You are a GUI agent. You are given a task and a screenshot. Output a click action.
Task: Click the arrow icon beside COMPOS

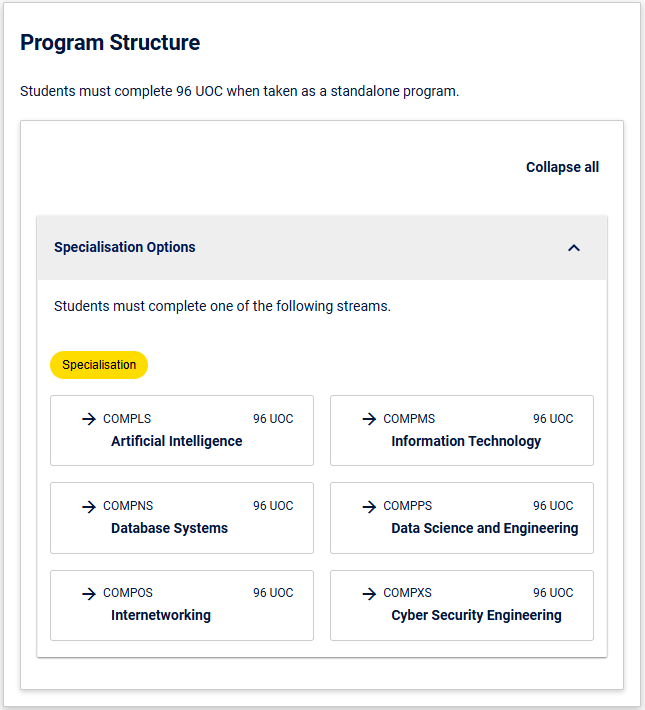89,593
